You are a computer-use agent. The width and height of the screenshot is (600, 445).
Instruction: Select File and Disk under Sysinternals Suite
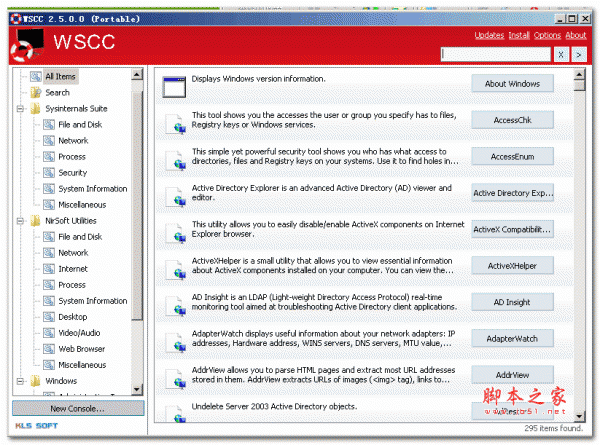(80, 124)
